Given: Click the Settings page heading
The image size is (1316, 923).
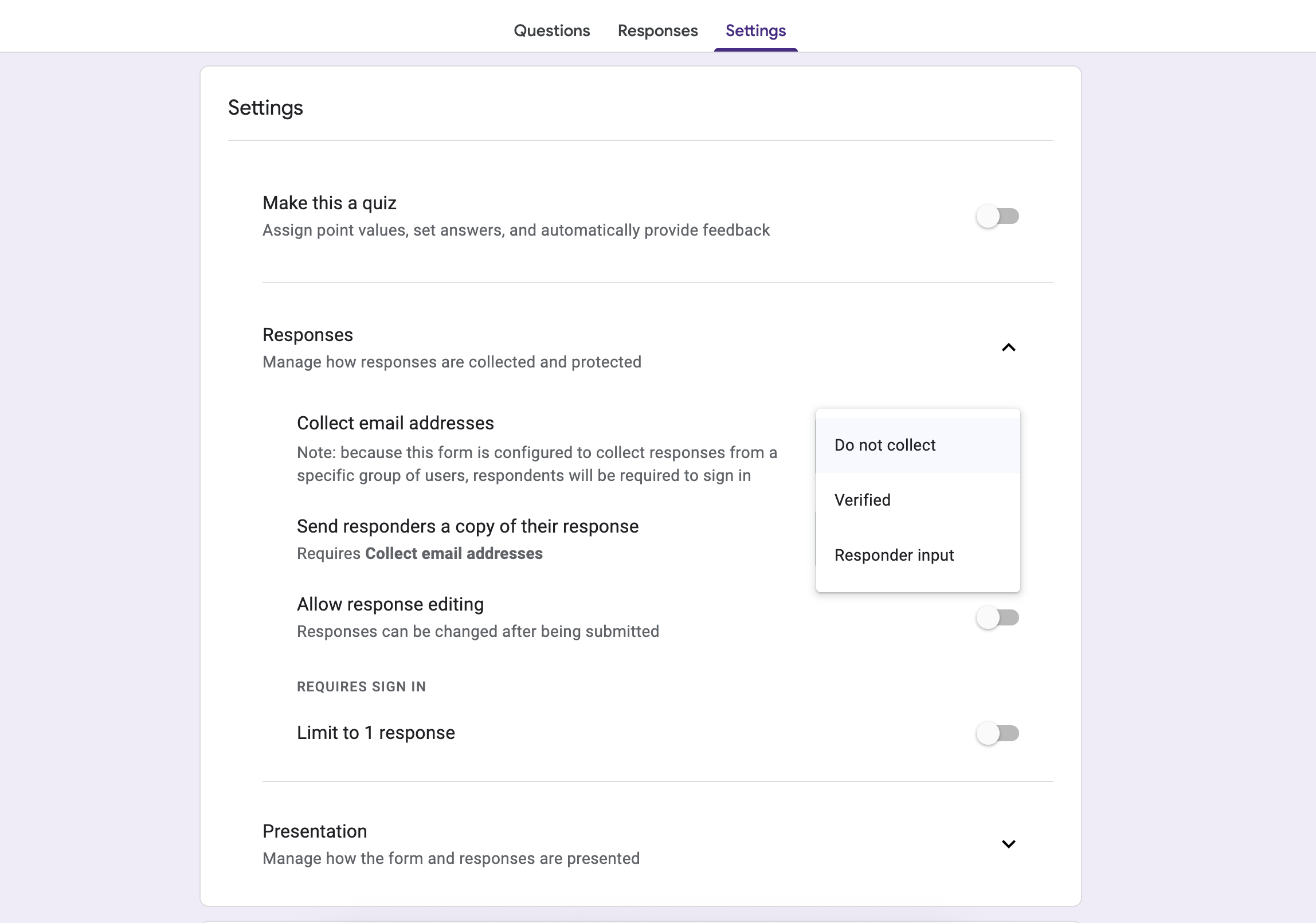Looking at the screenshot, I should [265, 107].
